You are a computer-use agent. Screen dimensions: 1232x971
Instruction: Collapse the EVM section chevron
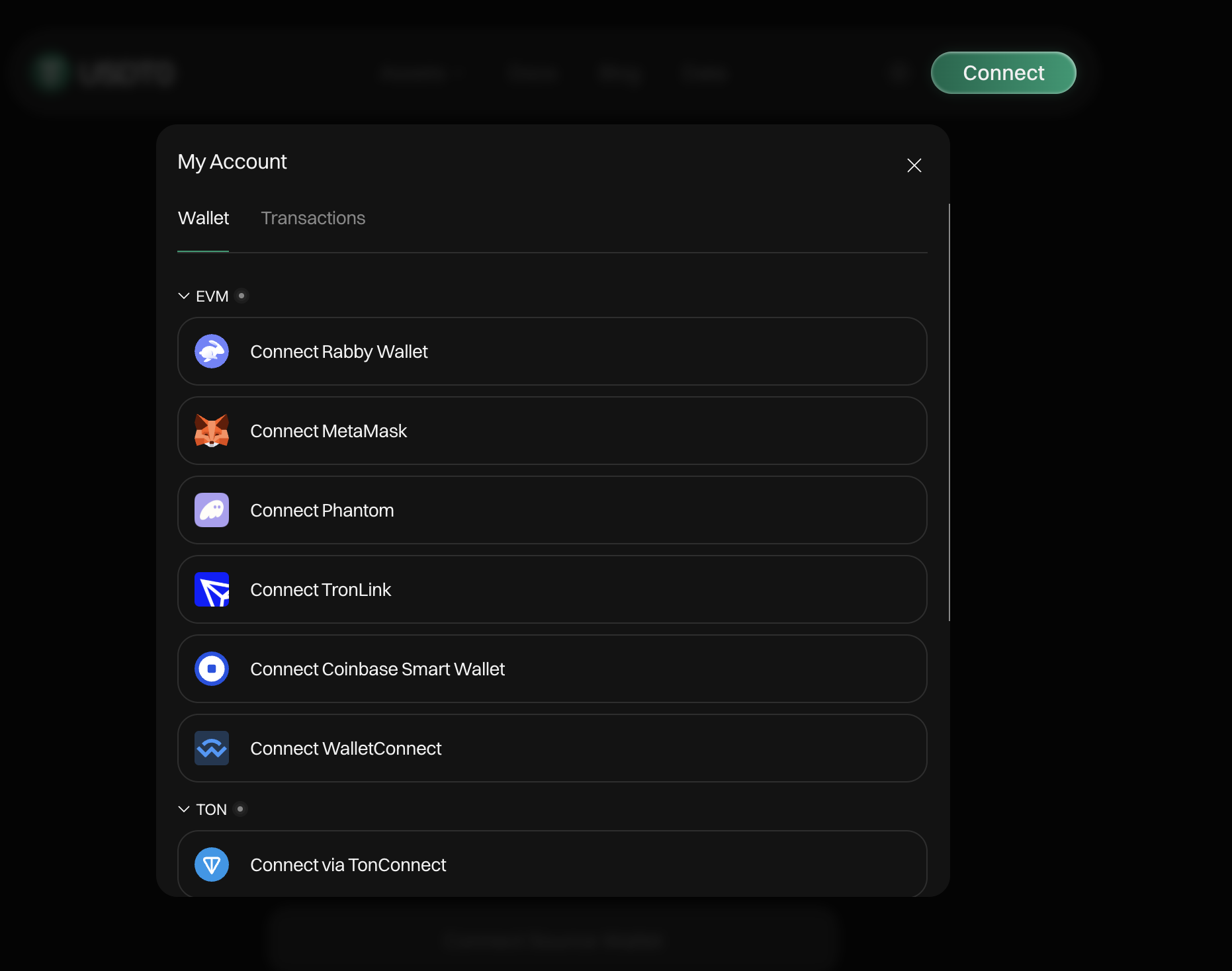pyautogui.click(x=184, y=296)
